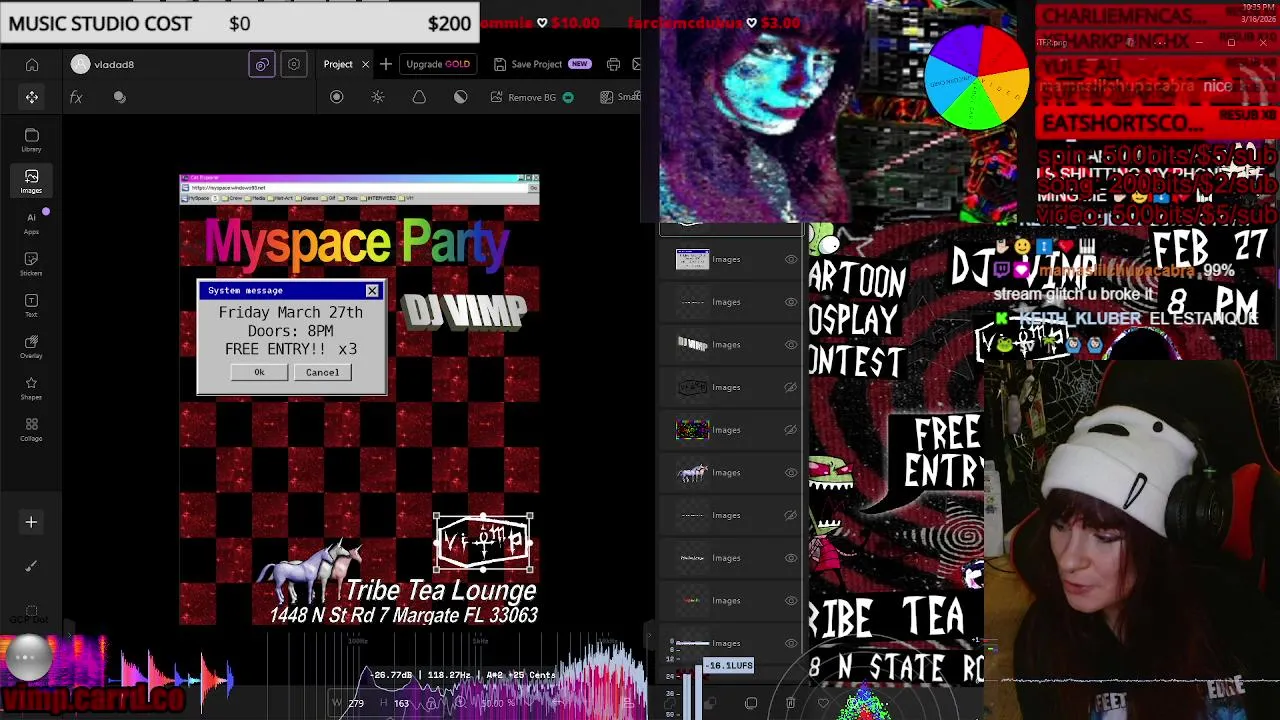Open the fx effects panel
The height and width of the screenshot is (720, 1280).
tap(76, 97)
